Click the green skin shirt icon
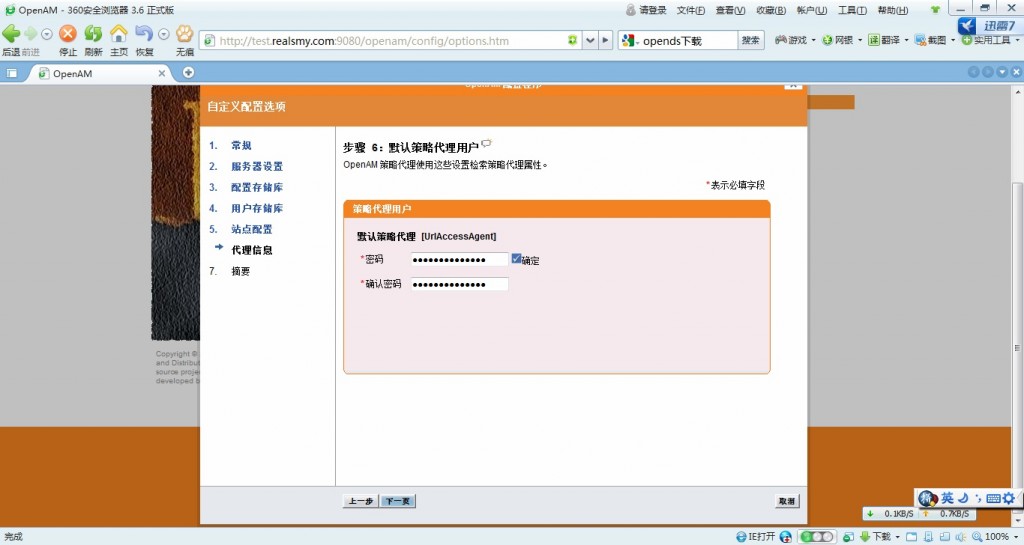 tap(935, 10)
